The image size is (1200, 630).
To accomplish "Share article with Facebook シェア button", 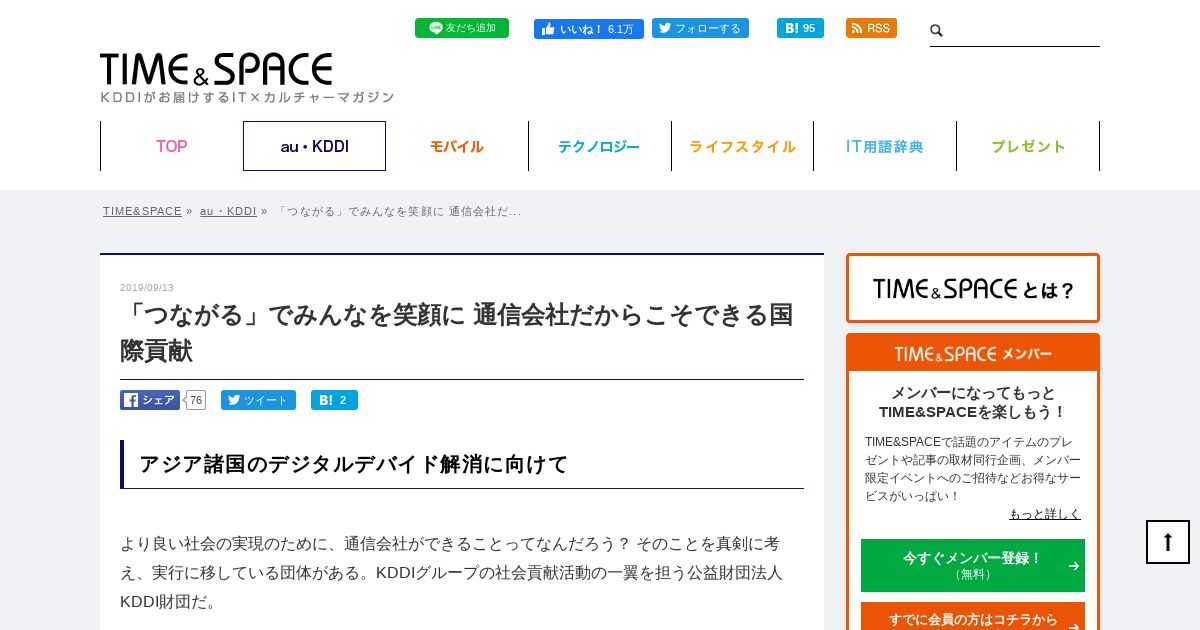I will (150, 400).
